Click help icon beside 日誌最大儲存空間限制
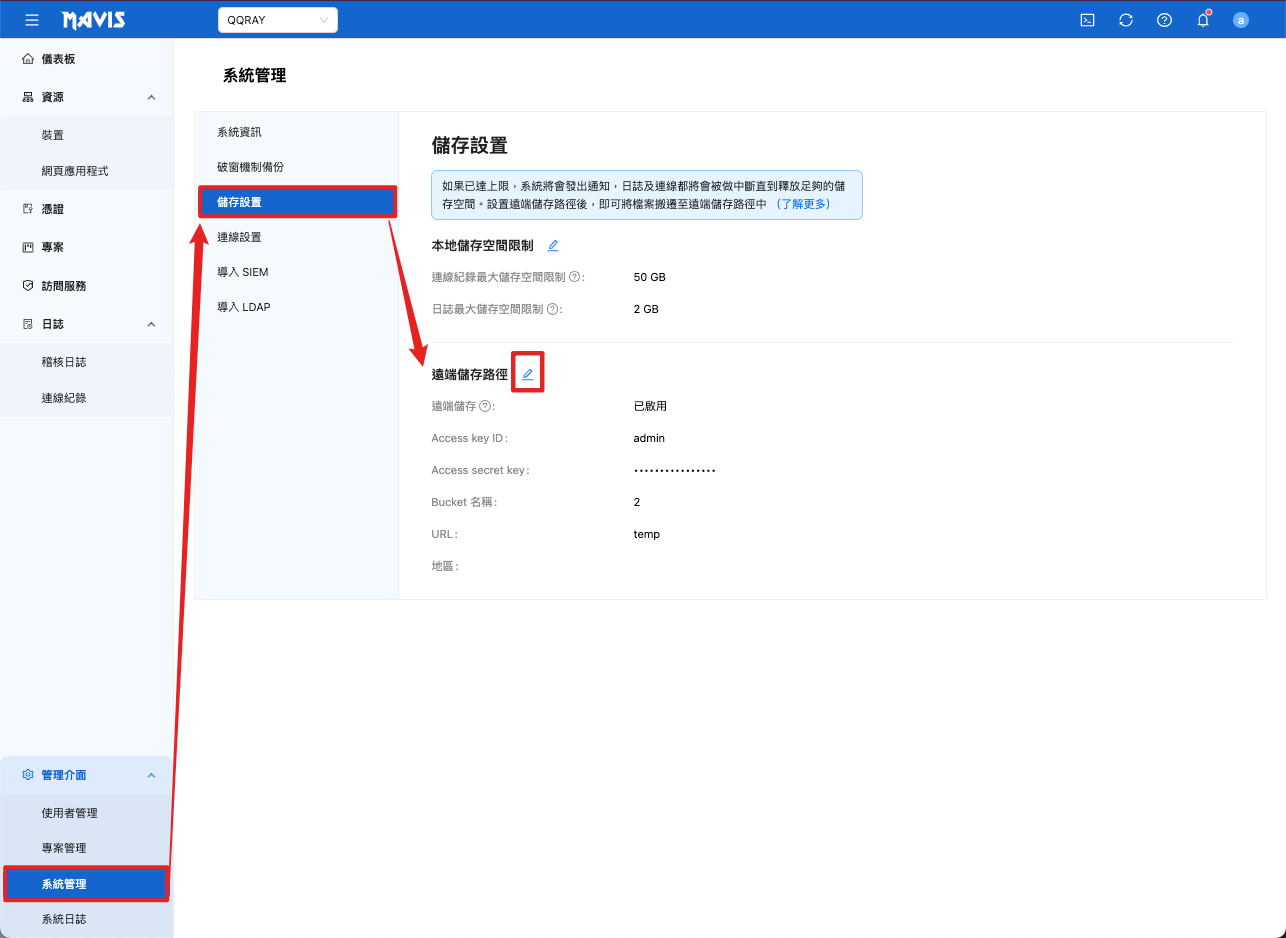 click(552, 310)
